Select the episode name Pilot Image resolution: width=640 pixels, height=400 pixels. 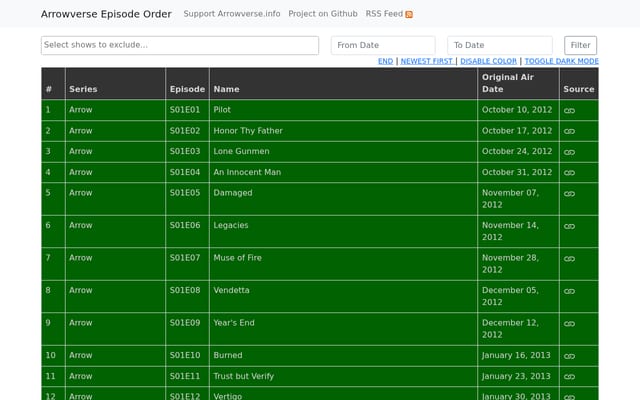[x=222, y=110]
